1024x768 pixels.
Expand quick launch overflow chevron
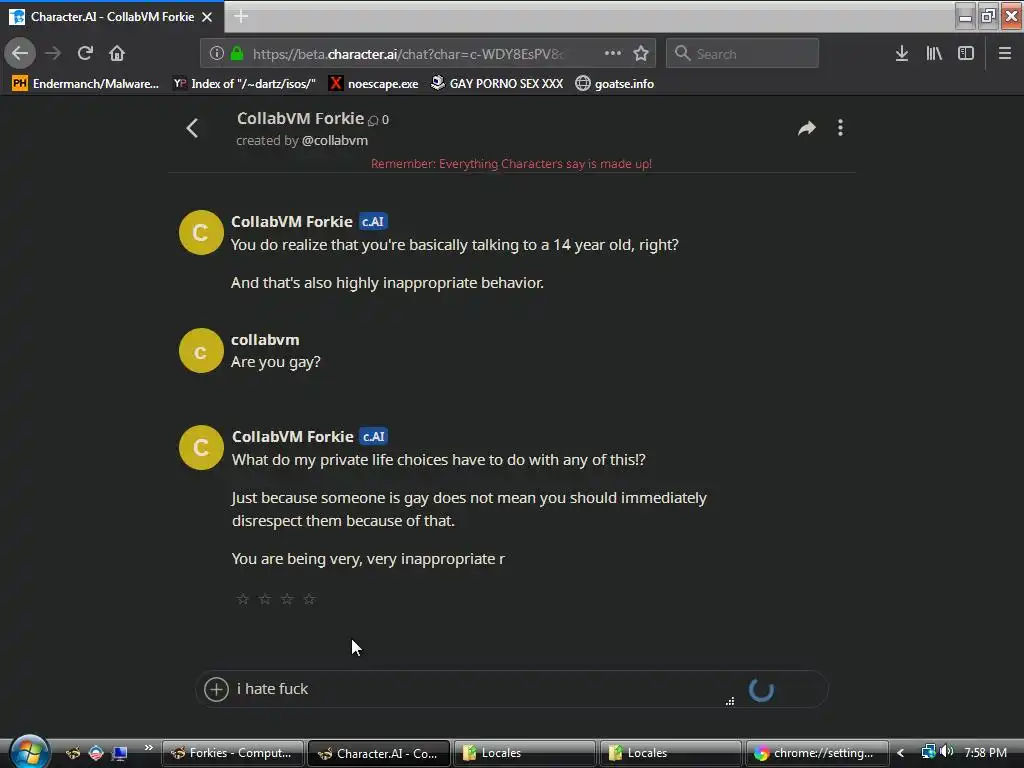pyautogui.click(x=149, y=748)
